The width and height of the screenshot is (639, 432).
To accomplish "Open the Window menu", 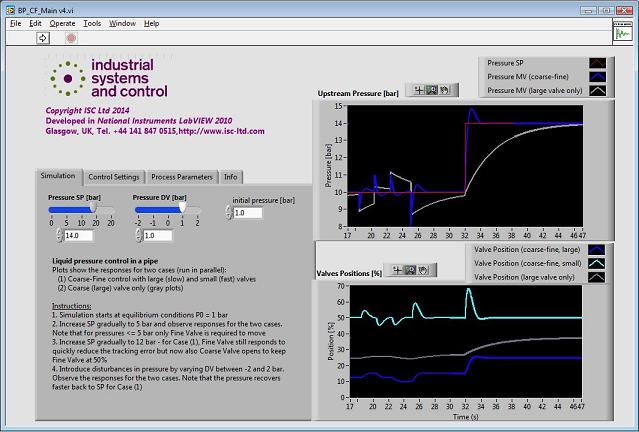I will [122, 24].
